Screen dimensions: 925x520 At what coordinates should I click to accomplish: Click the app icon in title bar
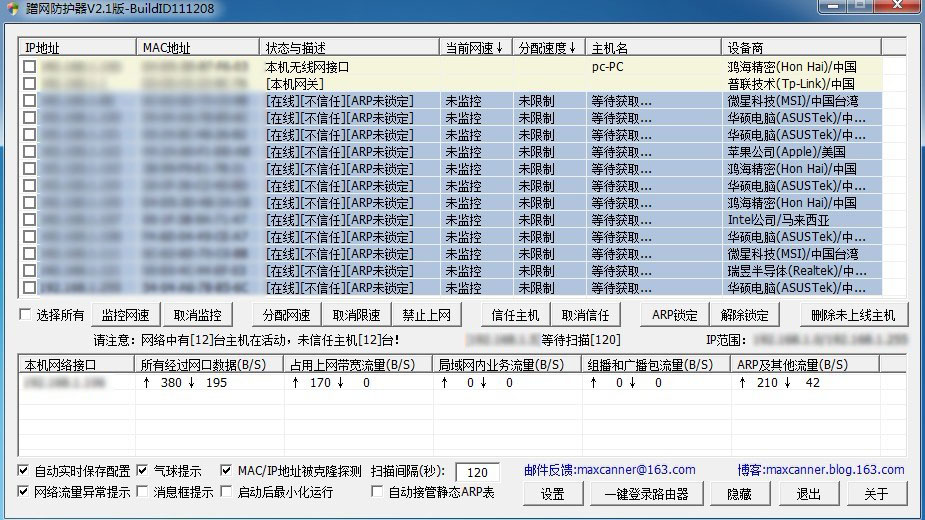[x=12, y=9]
